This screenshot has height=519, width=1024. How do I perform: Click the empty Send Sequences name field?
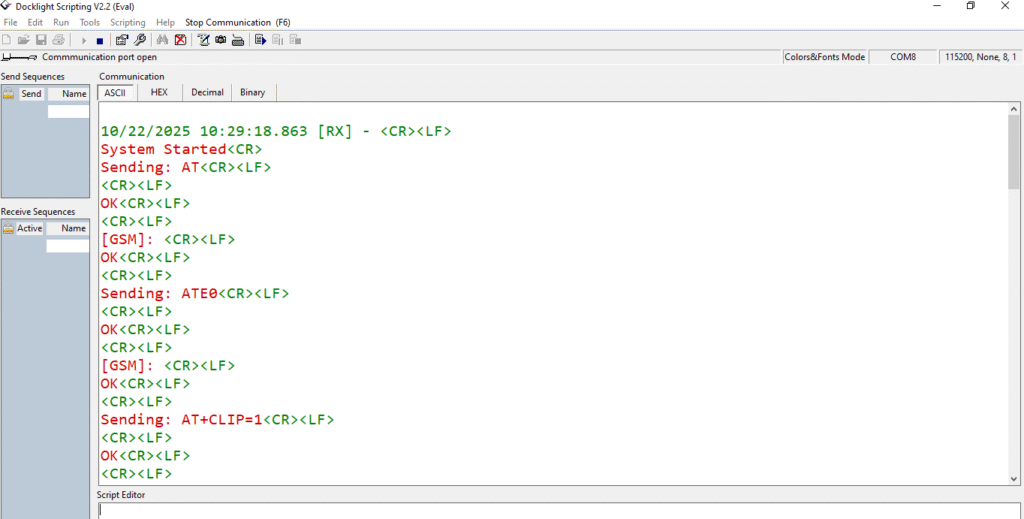click(68, 112)
